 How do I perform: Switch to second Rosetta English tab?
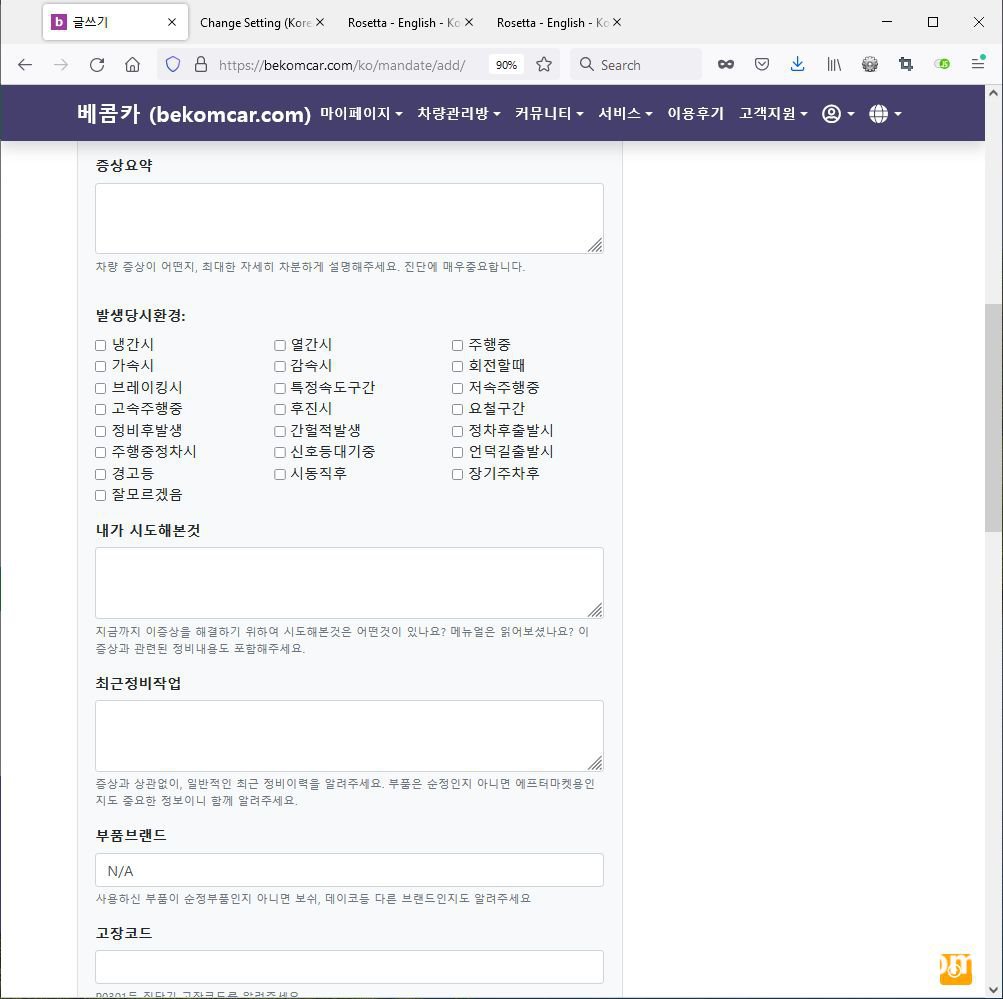click(404, 22)
